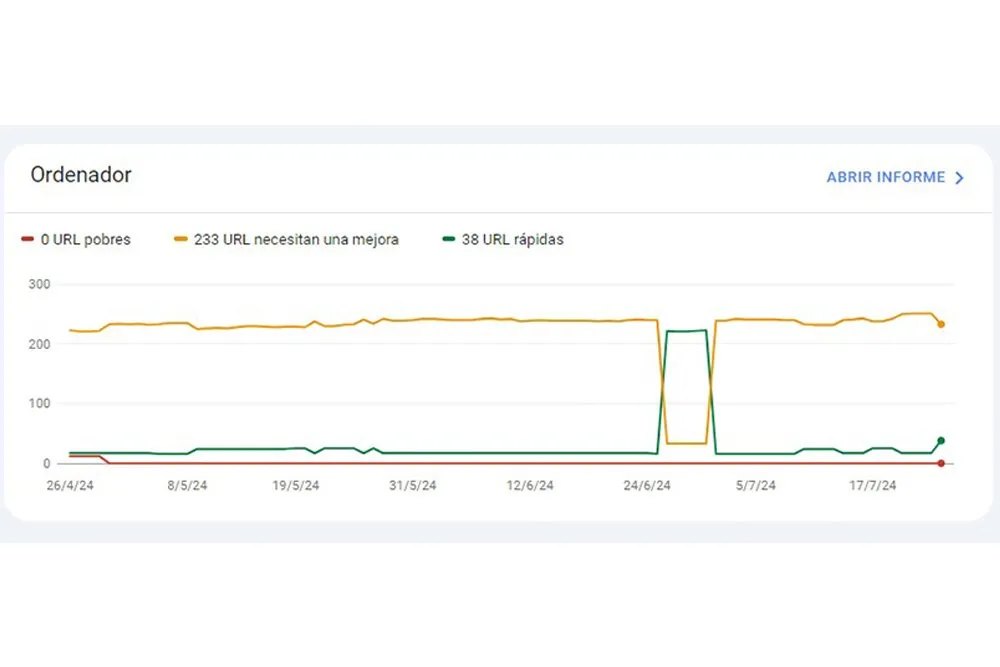Select the '38 URL rápidas' legend label

pyautogui.click(x=513, y=240)
